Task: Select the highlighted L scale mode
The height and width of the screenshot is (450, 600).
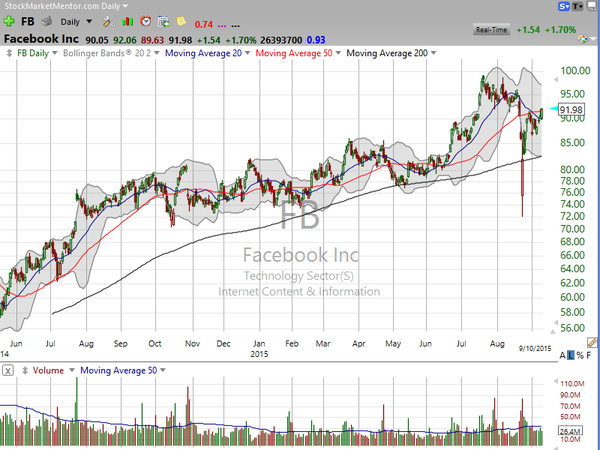Action: click(x=571, y=355)
